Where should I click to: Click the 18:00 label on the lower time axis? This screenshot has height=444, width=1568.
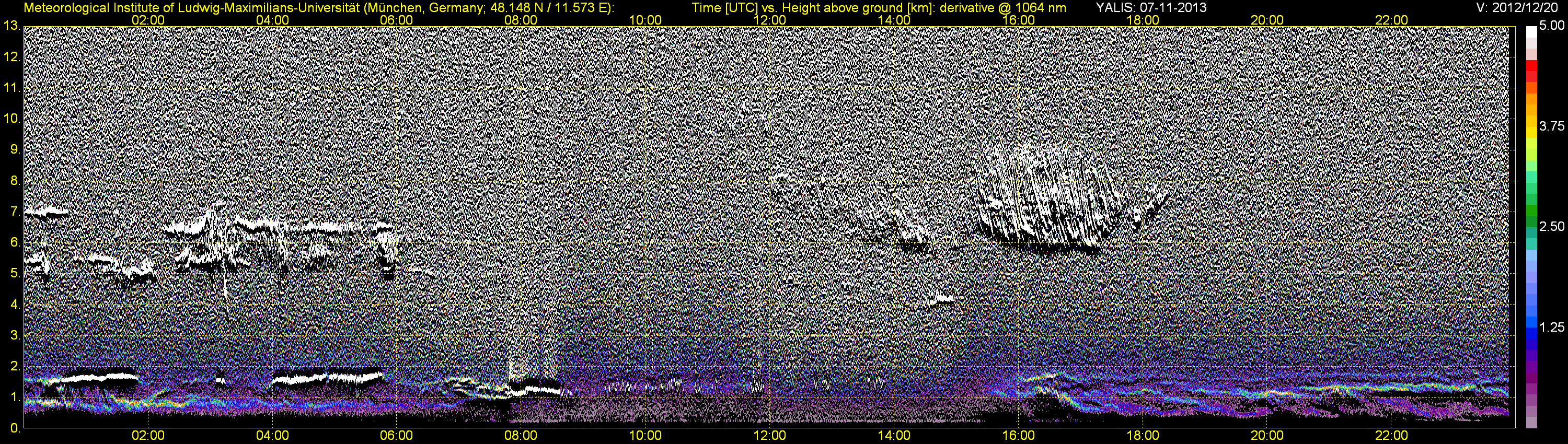(1143, 436)
